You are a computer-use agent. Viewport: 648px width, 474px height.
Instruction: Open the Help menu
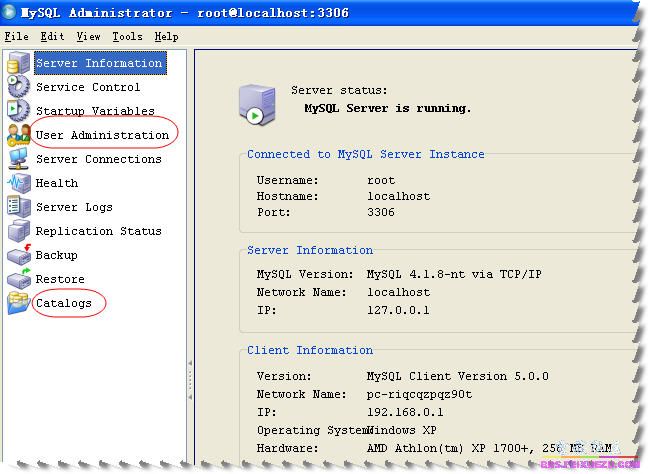coord(167,36)
